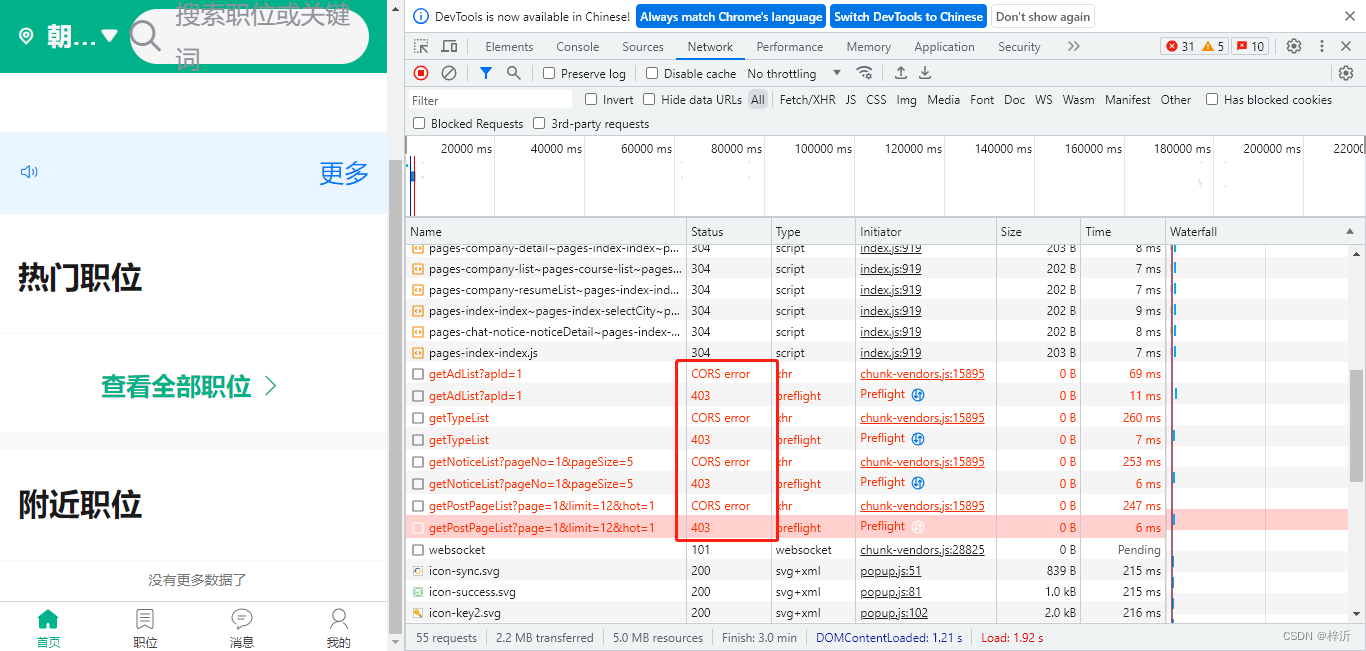Enable the Disable cache checkbox
The width and height of the screenshot is (1366, 651).
click(652, 73)
